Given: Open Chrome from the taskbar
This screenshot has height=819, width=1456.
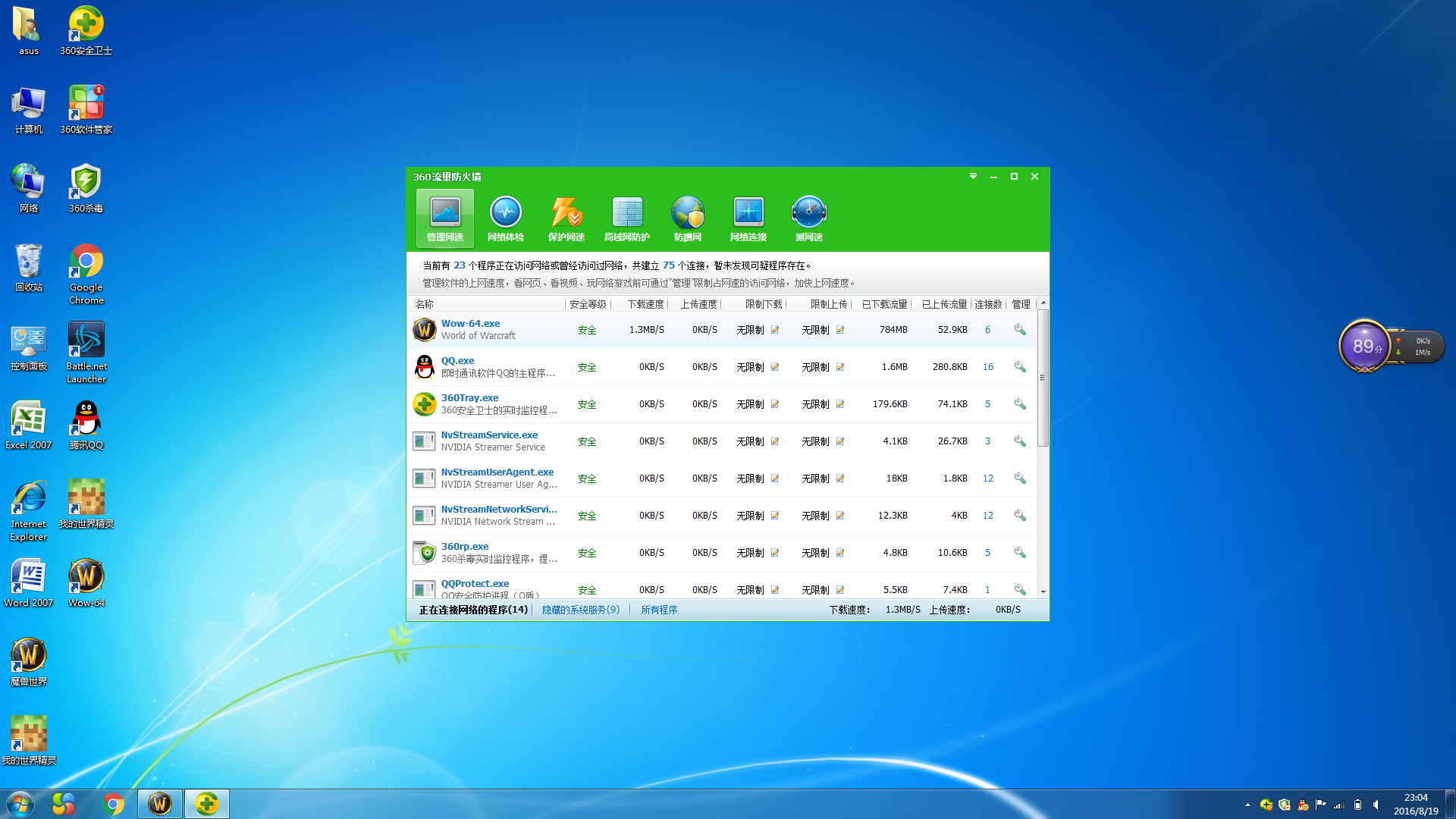Looking at the screenshot, I should tap(114, 804).
